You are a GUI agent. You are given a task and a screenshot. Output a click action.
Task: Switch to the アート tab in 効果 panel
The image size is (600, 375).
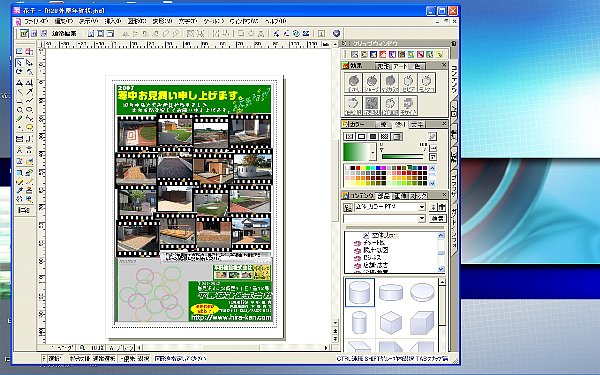[x=400, y=66]
